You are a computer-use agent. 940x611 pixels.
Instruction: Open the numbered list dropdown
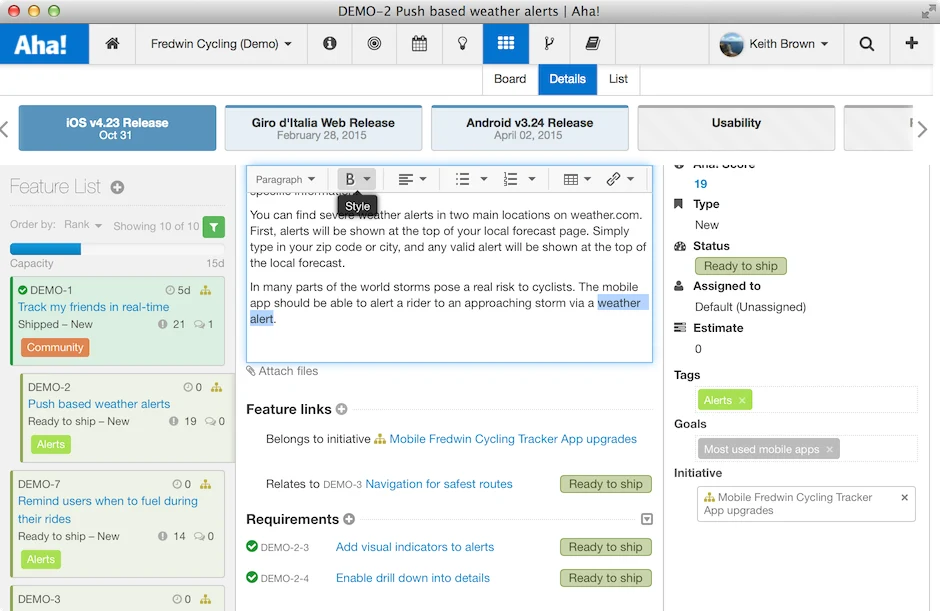(519, 179)
